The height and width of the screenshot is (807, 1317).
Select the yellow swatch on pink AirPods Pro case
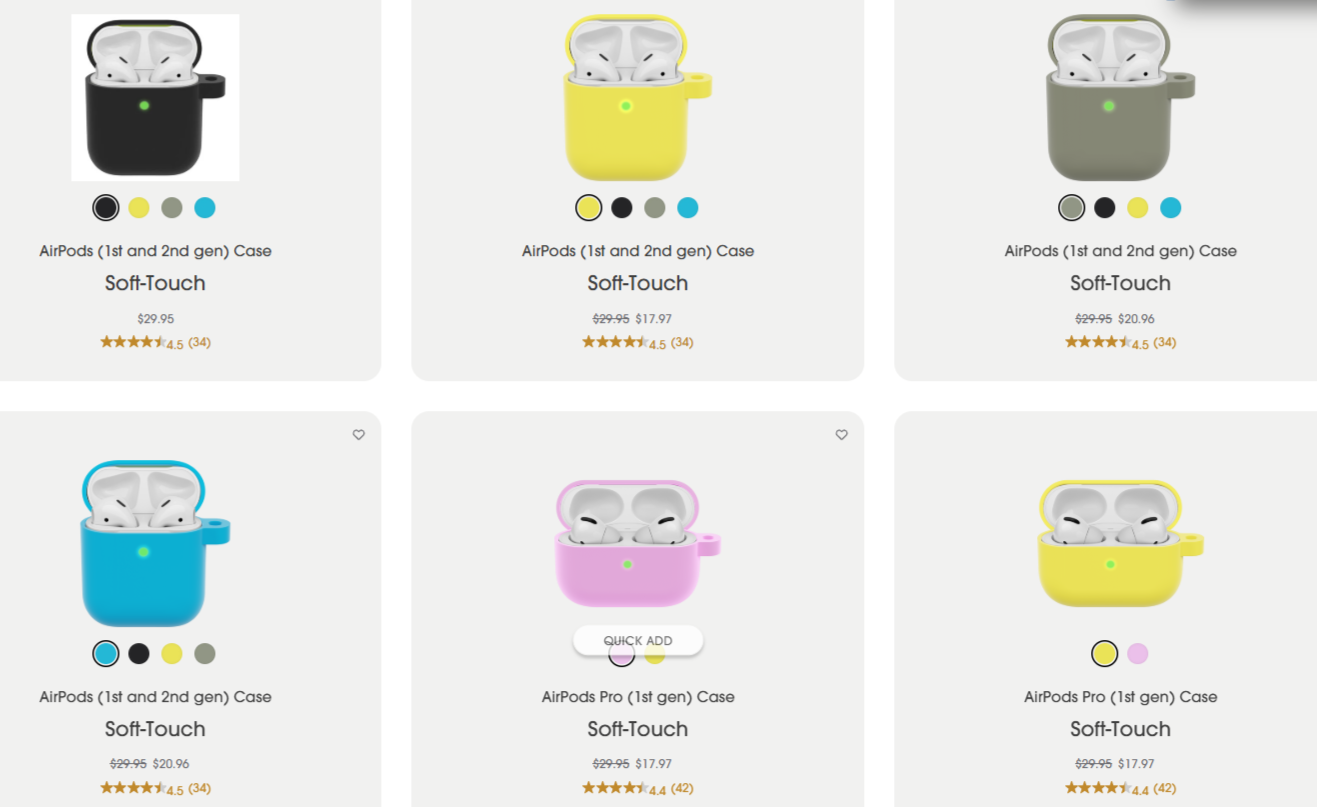(655, 655)
